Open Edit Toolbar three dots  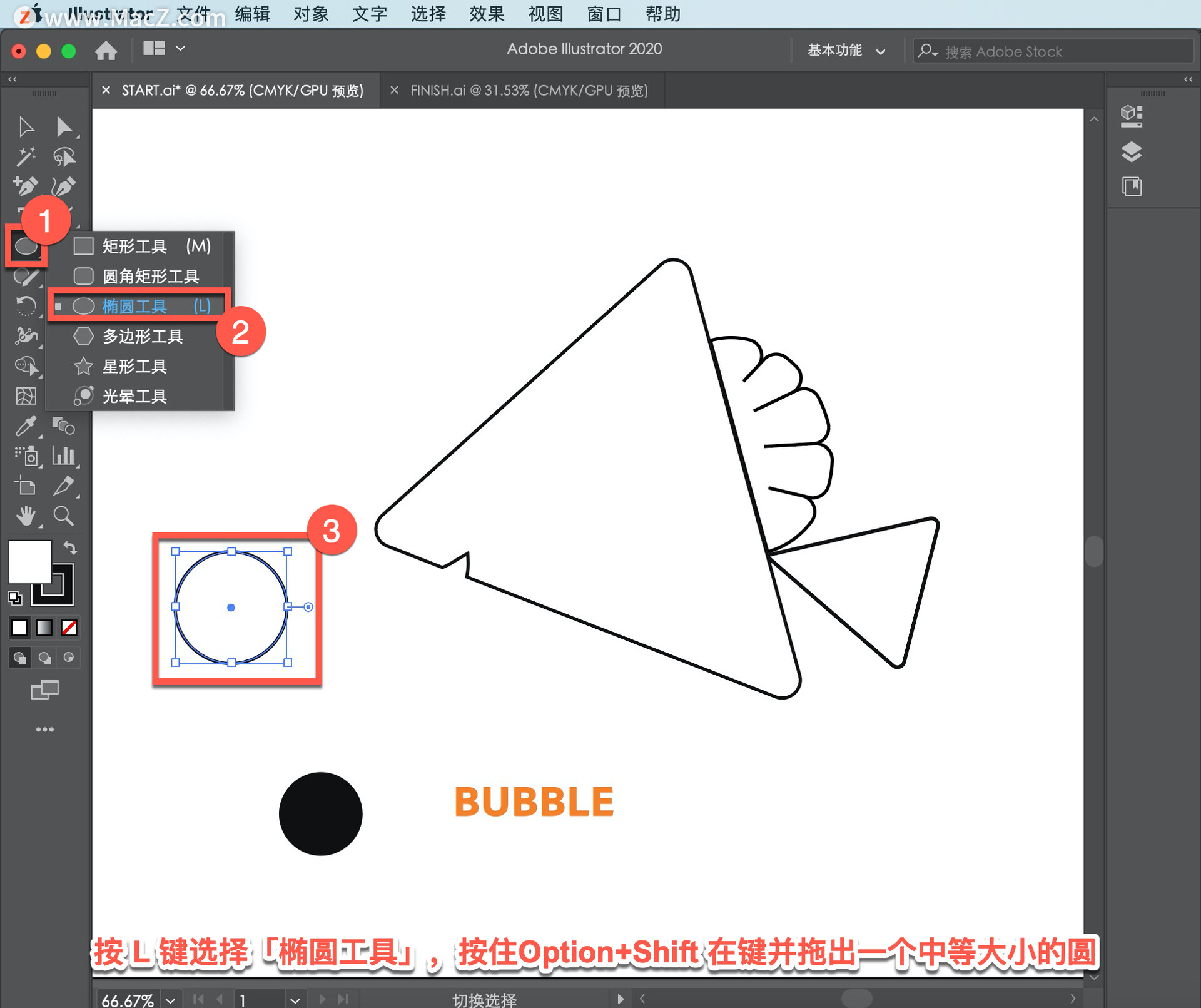coord(44,730)
